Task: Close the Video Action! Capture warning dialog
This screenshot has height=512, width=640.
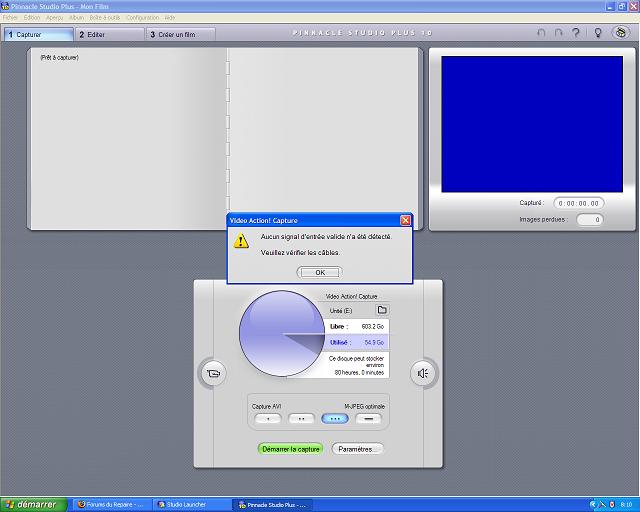Action: click(405, 220)
